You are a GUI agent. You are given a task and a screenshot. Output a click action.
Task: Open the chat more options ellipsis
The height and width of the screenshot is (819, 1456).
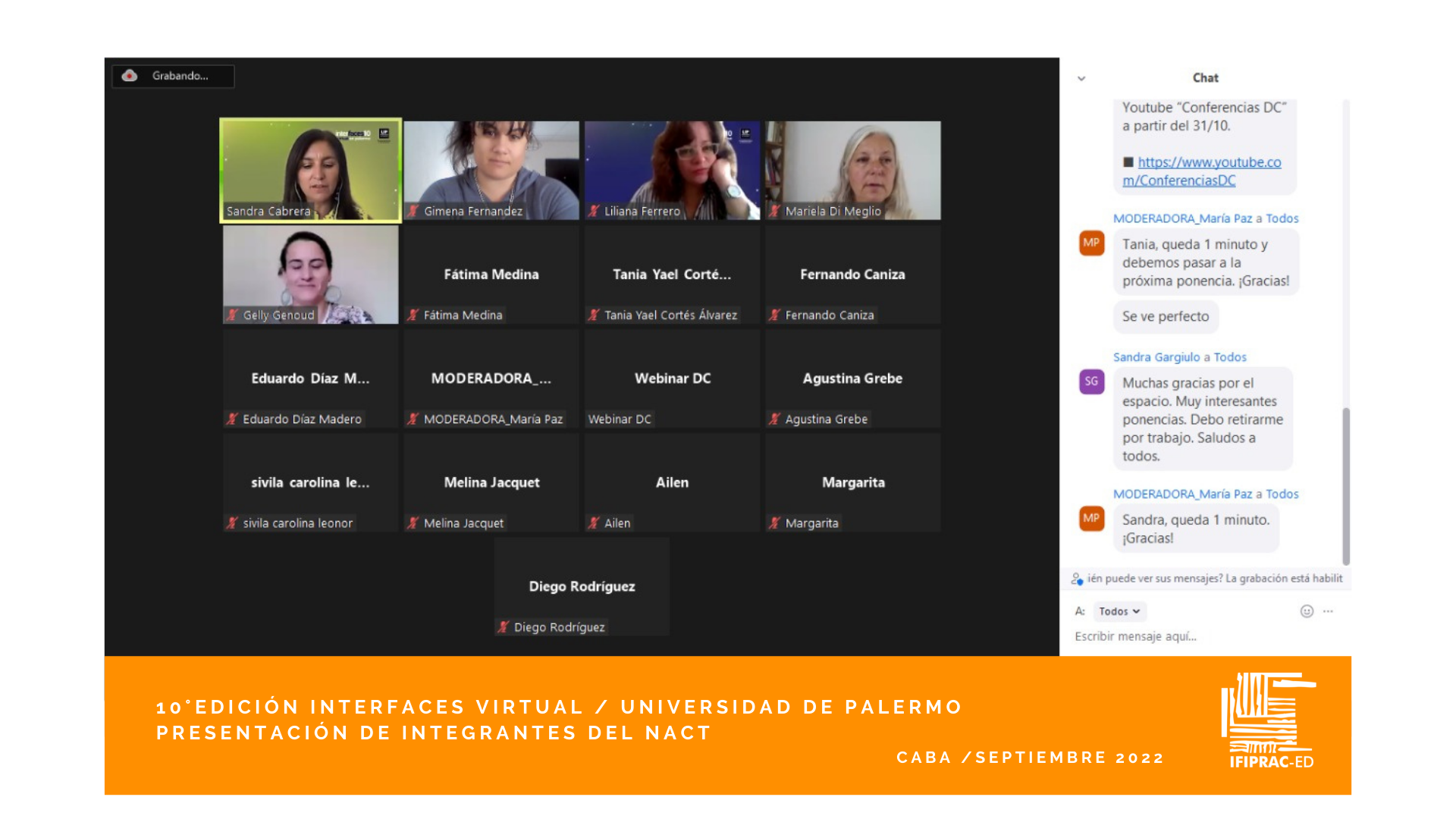click(1328, 611)
